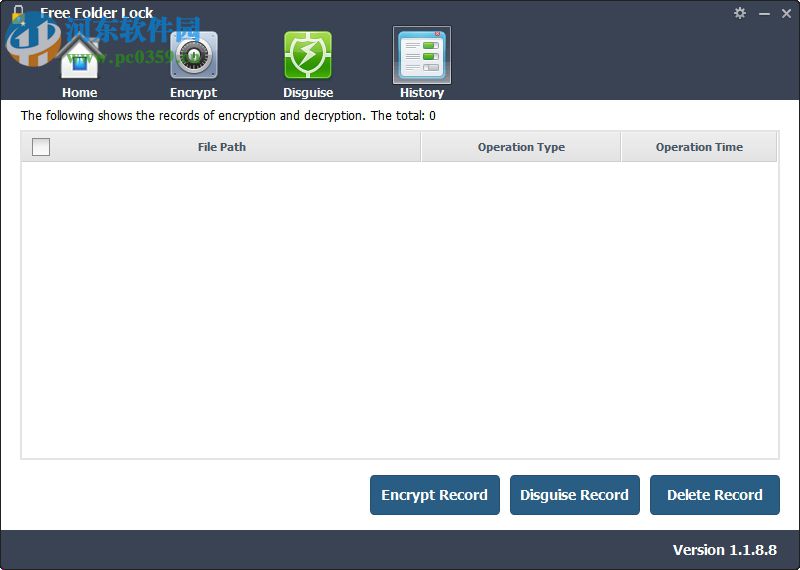Select the records total summary text
The width and height of the screenshot is (800, 570).
[228, 116]
